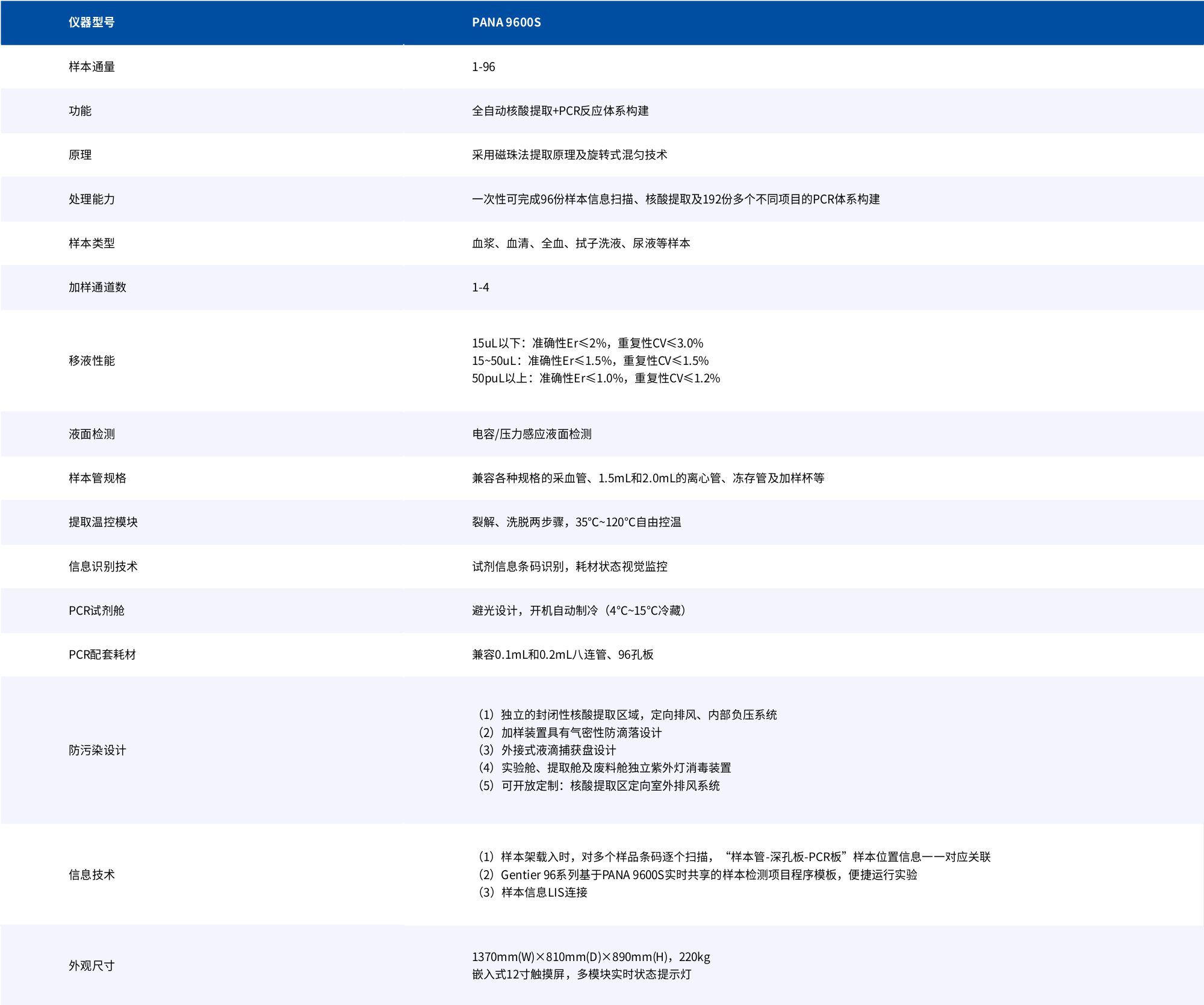The width and height of the screenshot is (1204, 1005).
Task: Click the header cell '仪器型号'
Action: click(92, 22)
